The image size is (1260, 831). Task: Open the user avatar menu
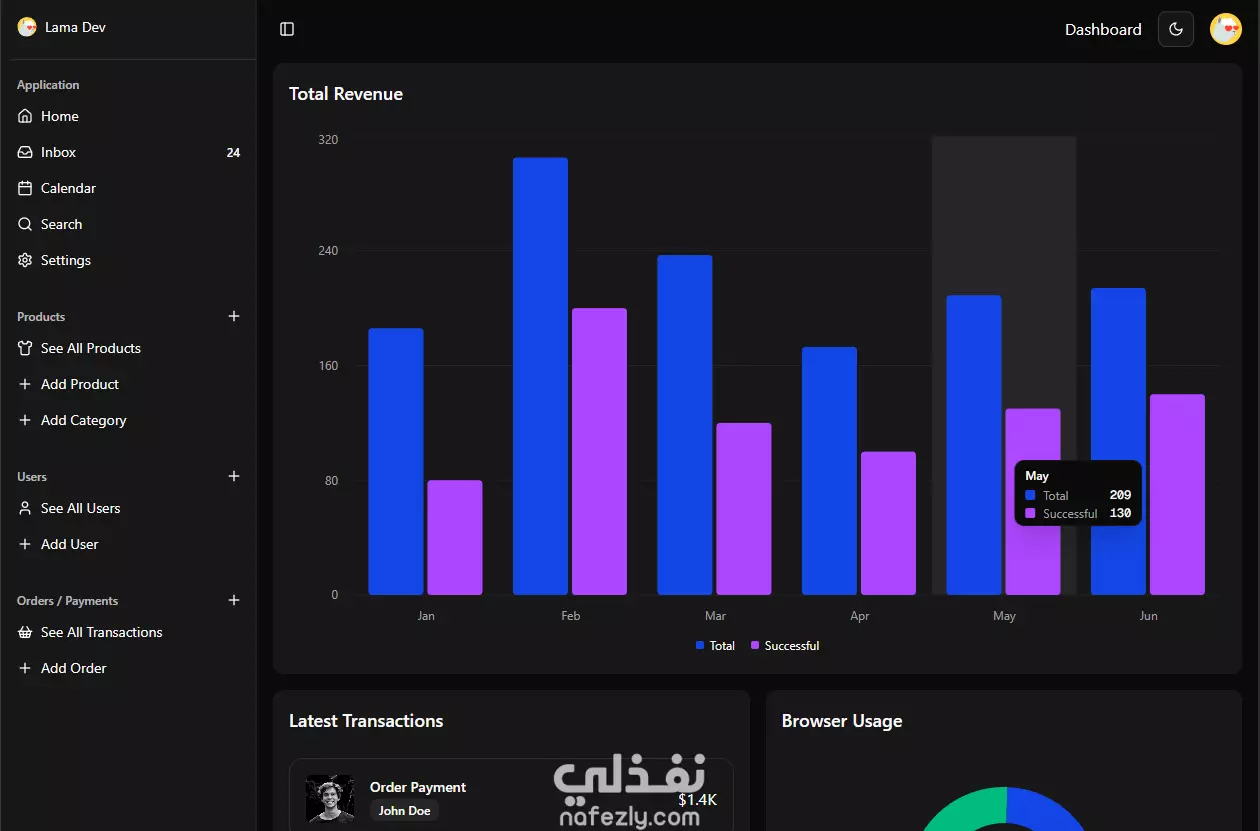tap(1226, 29)
